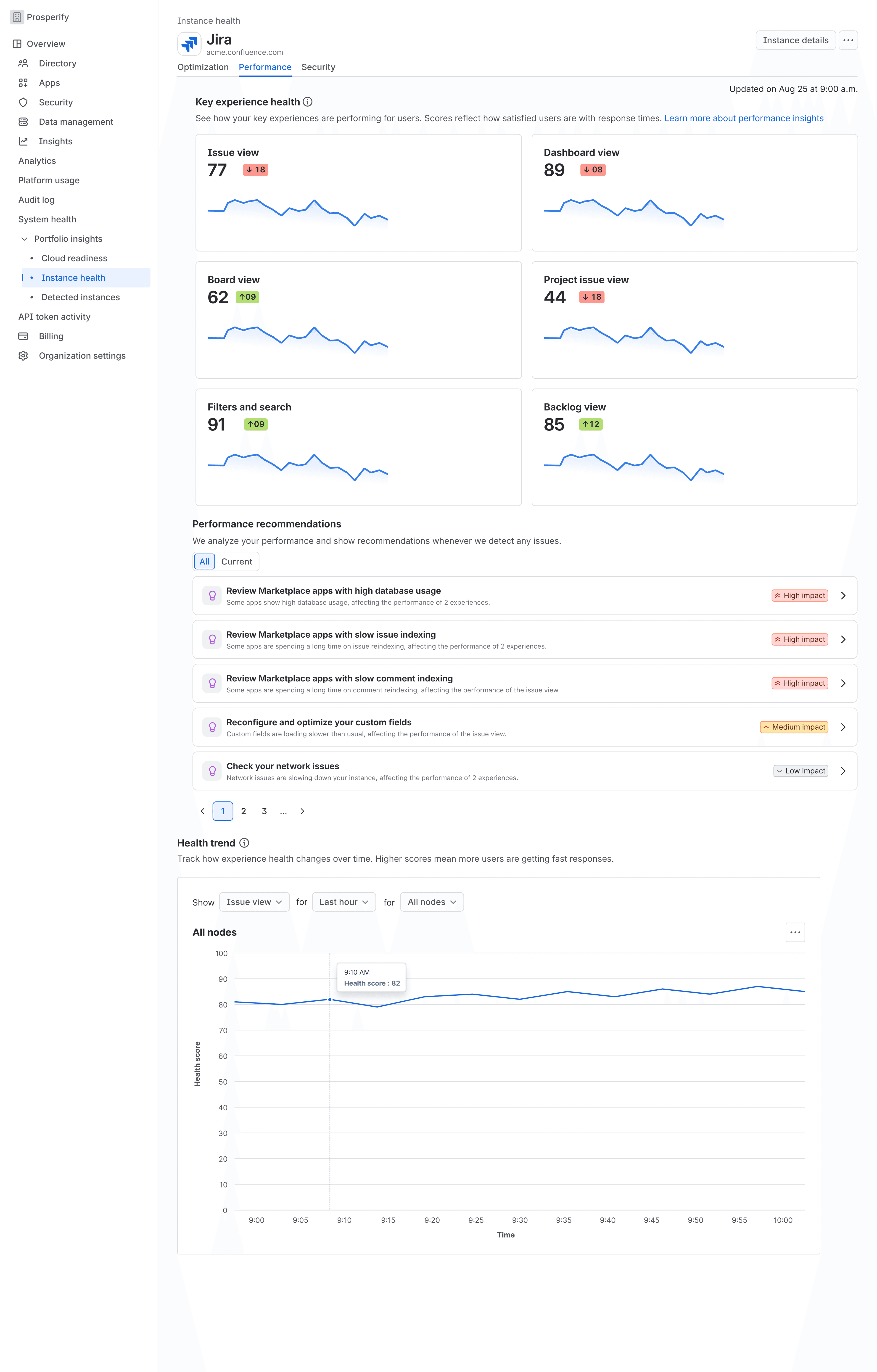Screen dimensions: 877x1372
Task: Click the Board view score card
Action: coord(358,320)
